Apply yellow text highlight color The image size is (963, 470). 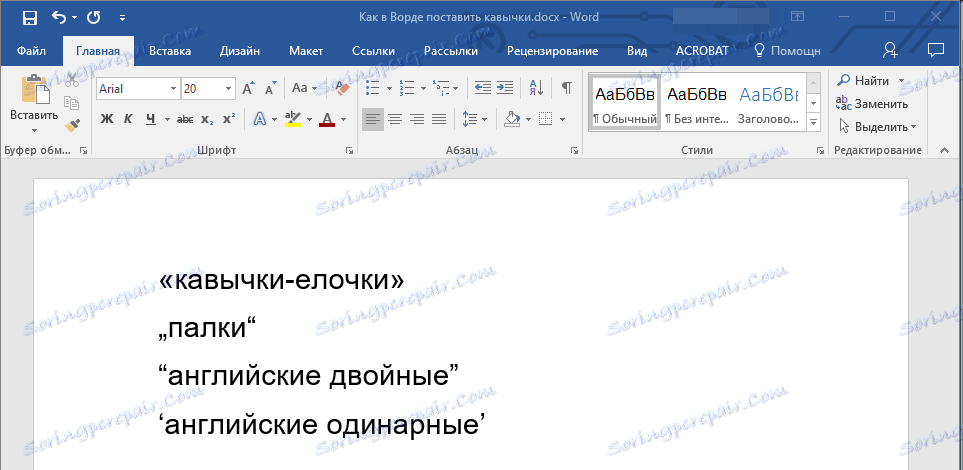(x=293, y=119)
